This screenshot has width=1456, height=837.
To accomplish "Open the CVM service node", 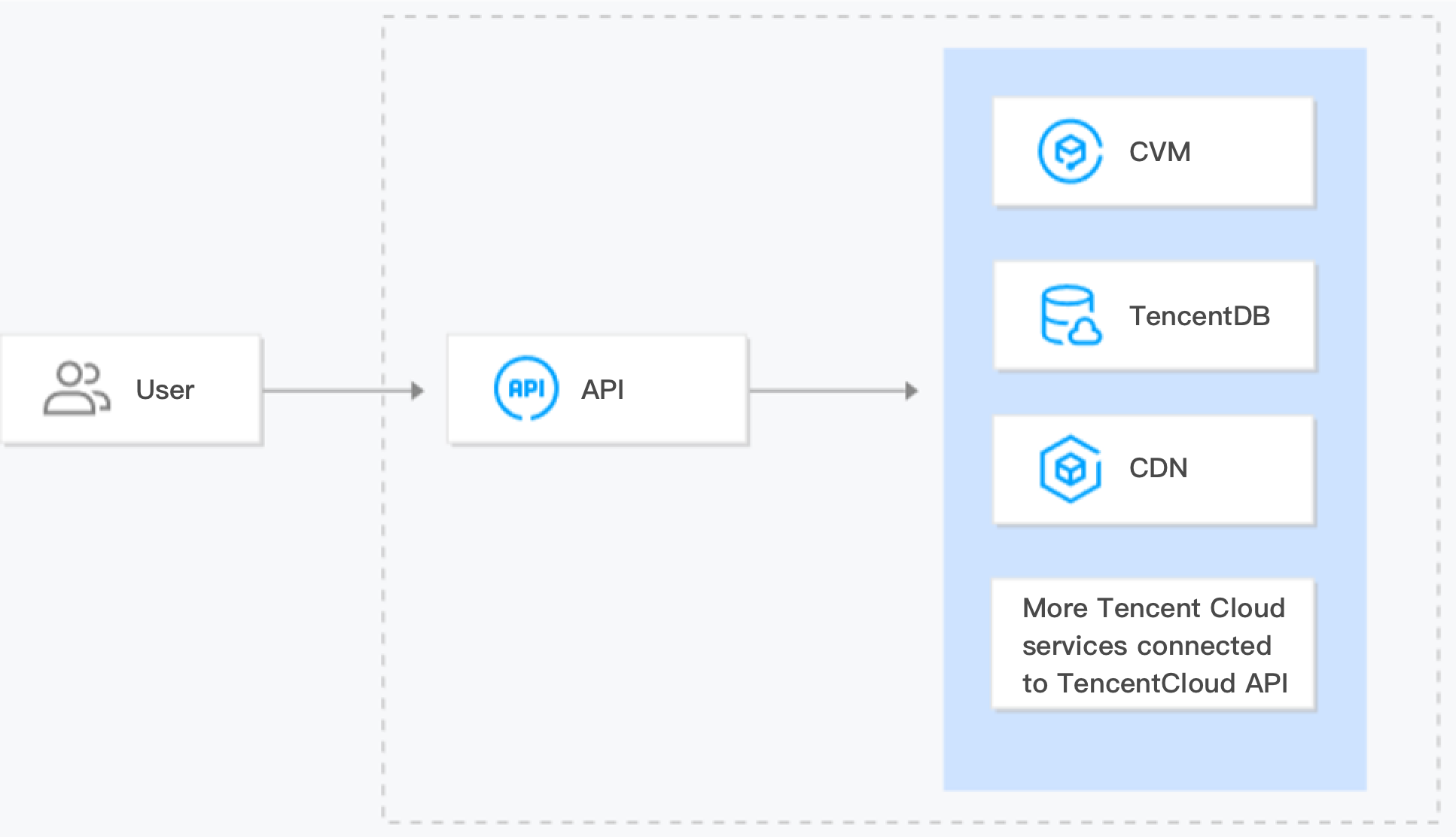I will [x=1153, y=151].
